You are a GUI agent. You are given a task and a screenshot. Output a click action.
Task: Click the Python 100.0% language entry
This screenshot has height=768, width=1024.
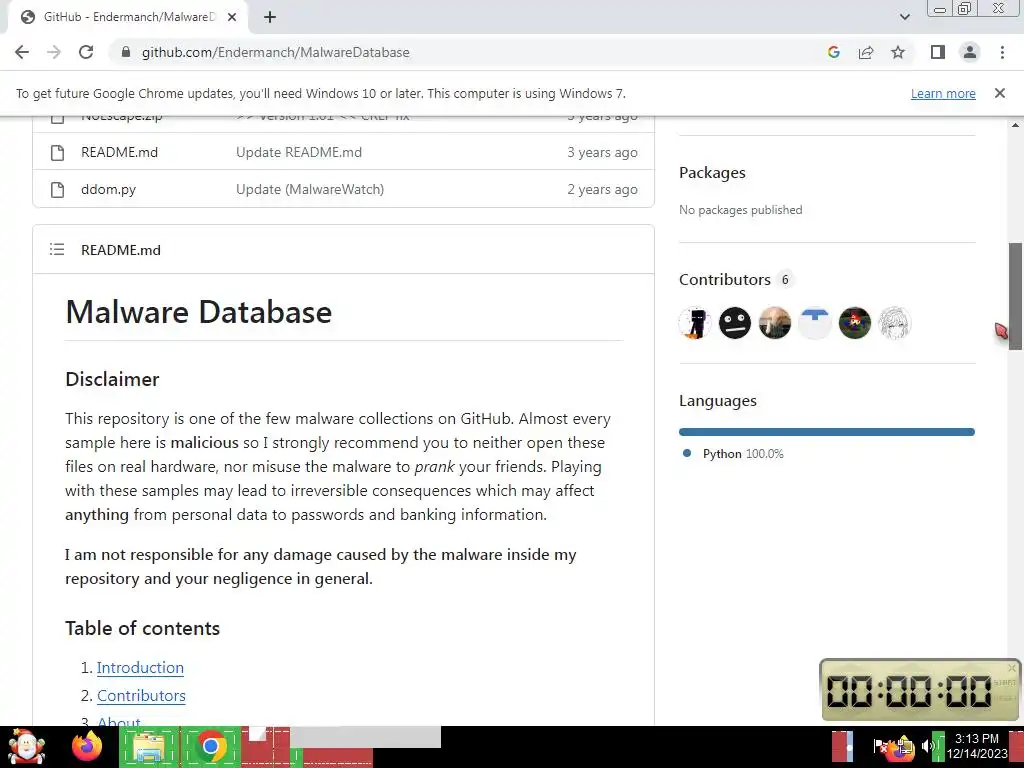pos(743,454)
